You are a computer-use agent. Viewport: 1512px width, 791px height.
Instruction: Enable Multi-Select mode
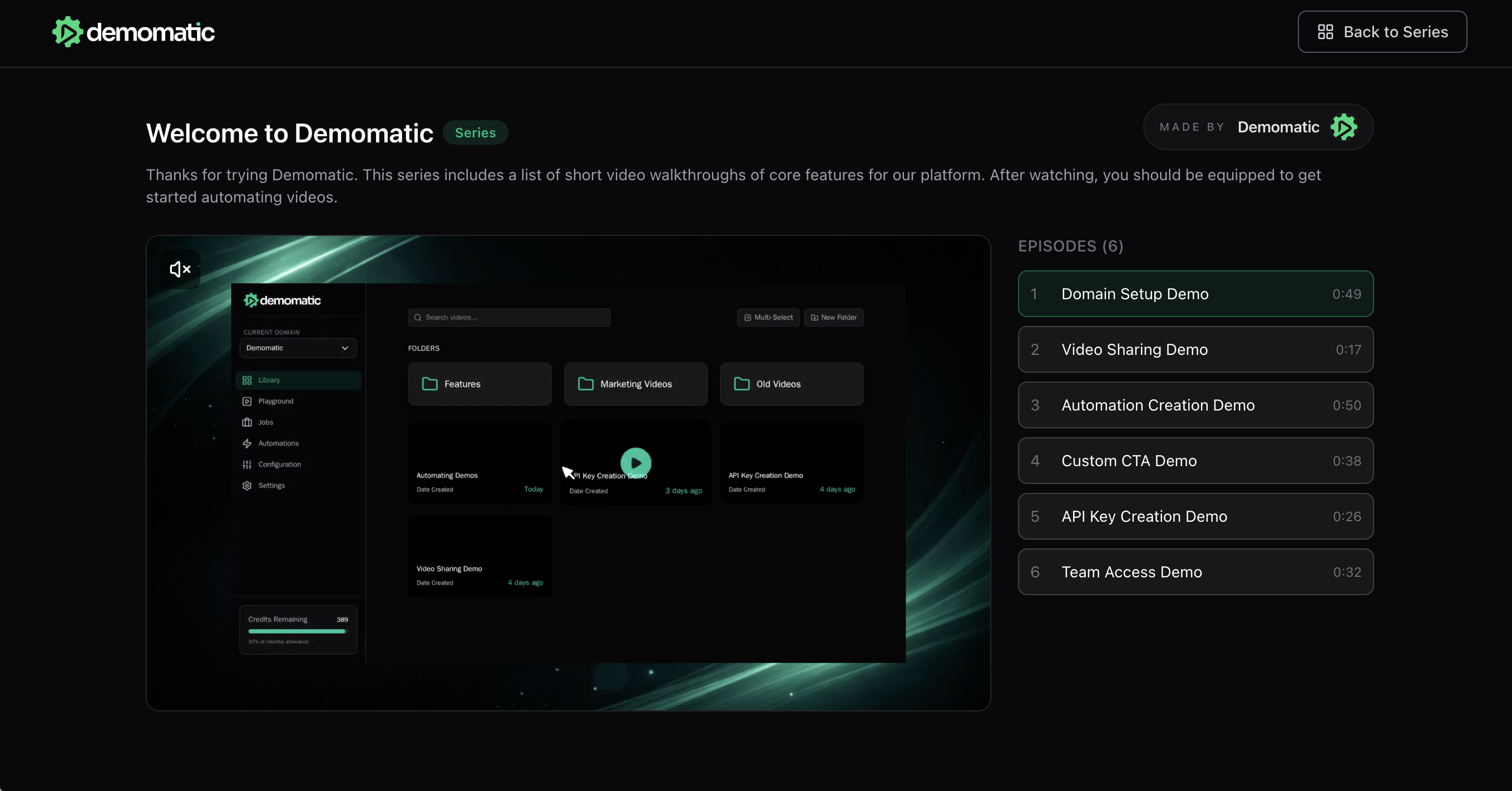click(768, 318)
